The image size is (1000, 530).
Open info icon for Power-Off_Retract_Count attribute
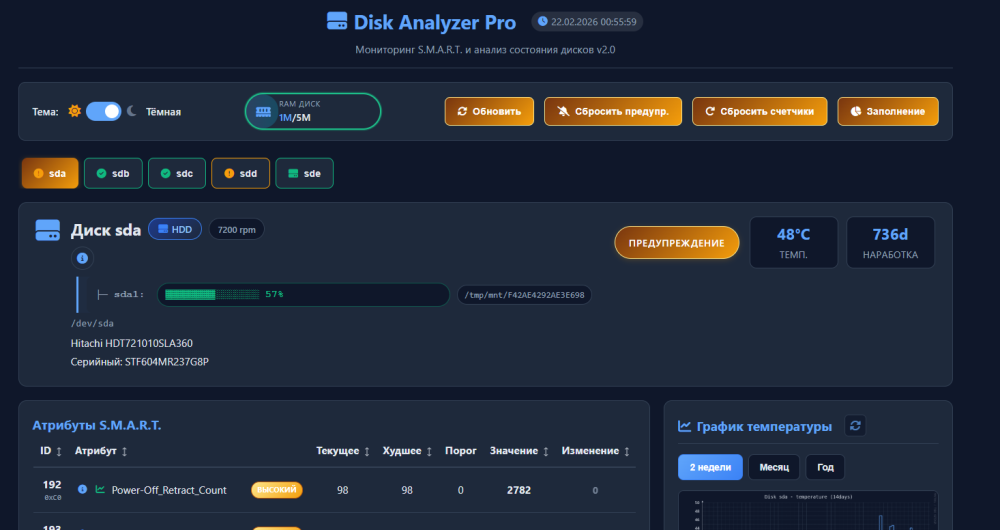point(82,490)
